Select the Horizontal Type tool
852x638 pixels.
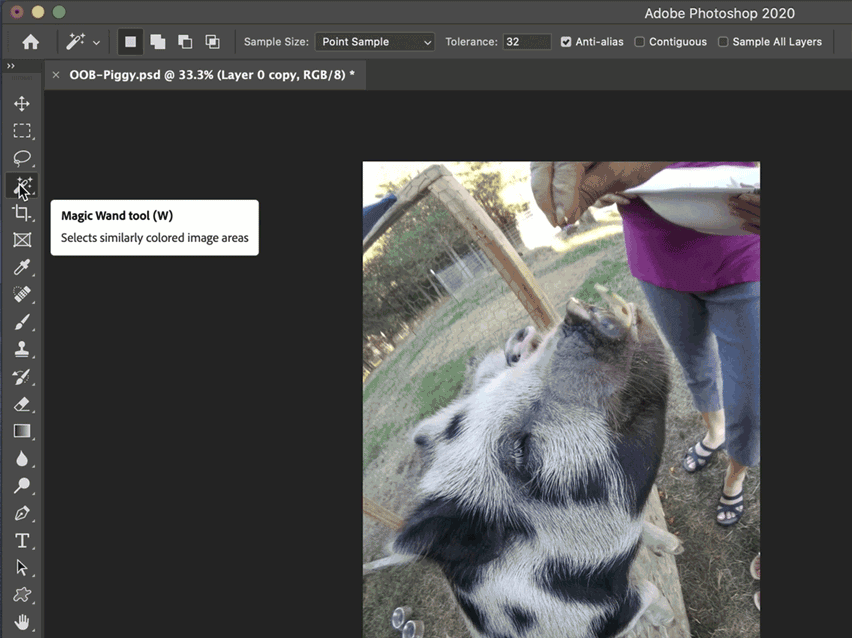[22, 540]
